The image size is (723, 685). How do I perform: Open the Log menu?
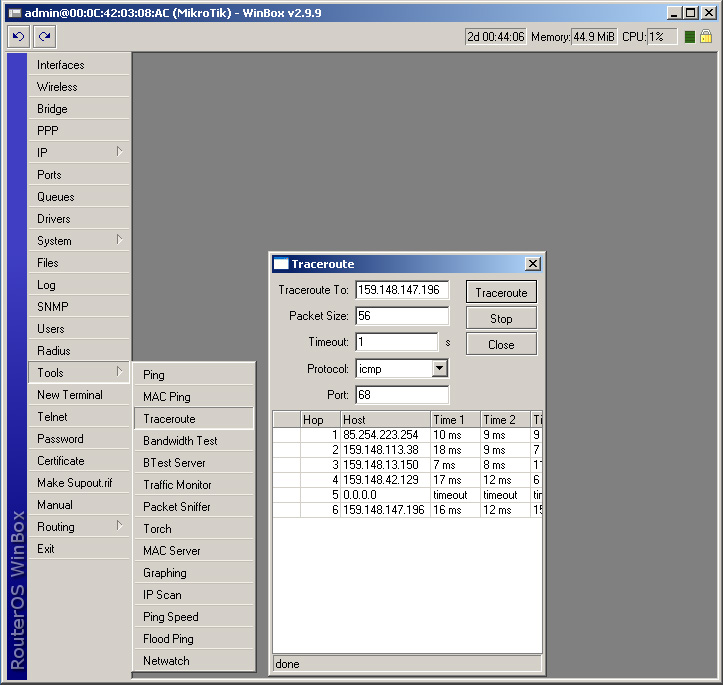click(79, 285)
